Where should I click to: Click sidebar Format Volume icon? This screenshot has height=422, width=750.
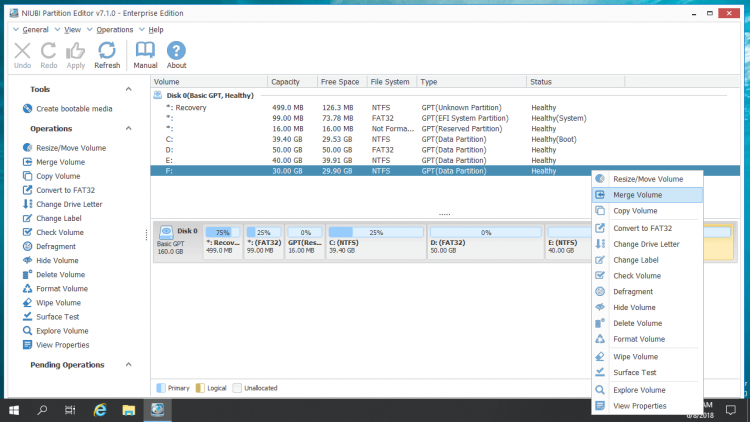[27, 289]
